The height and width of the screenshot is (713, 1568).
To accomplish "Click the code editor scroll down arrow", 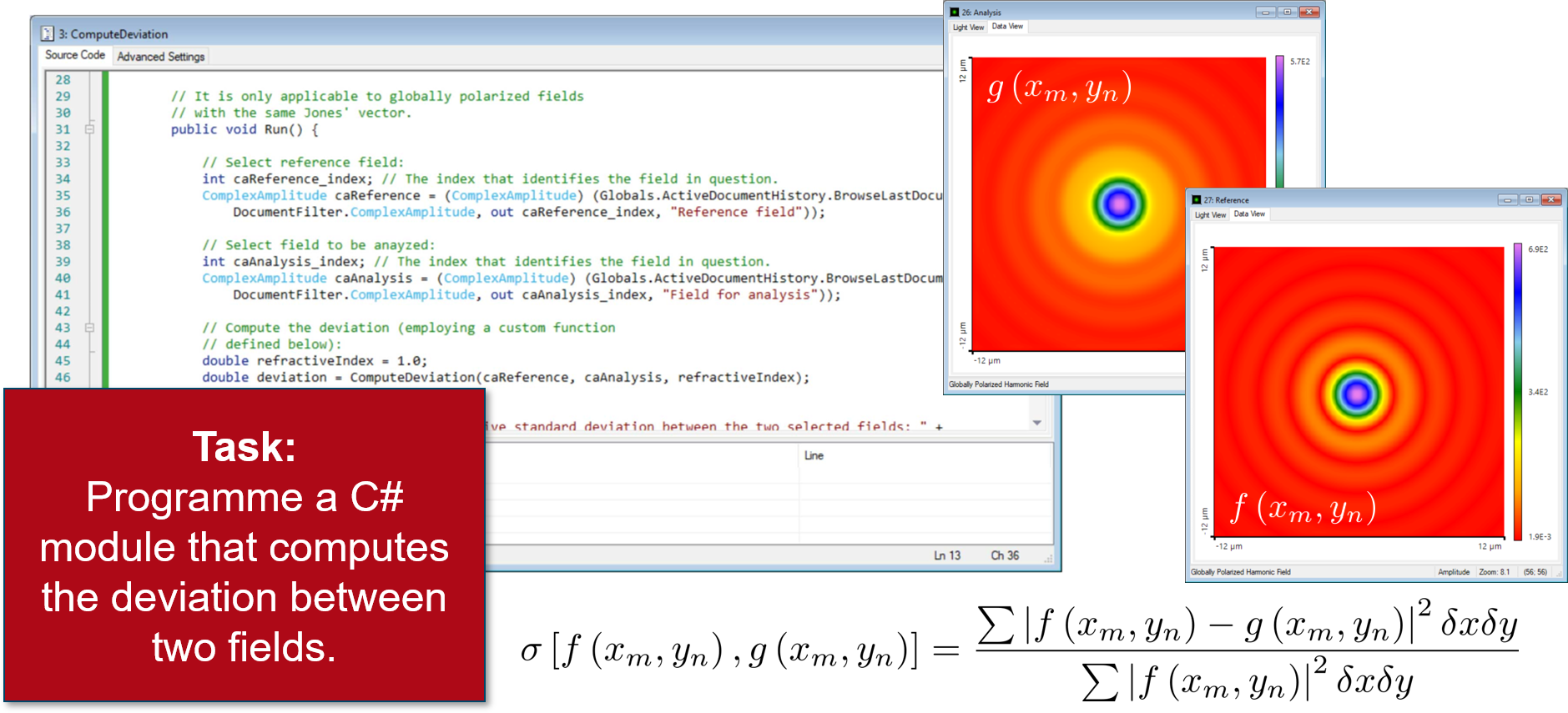I will click(x=1037, y=423).
